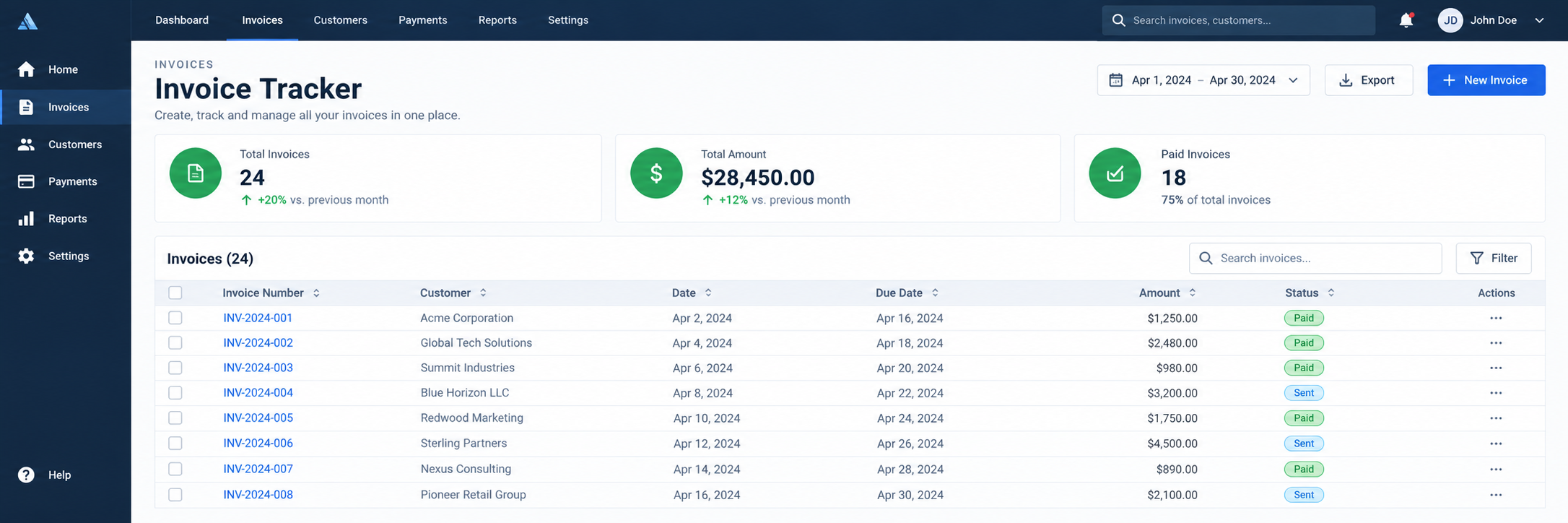1568x523 pixels.
Task: Open the date range dropdown chevron
Action: click(1293, 80)
